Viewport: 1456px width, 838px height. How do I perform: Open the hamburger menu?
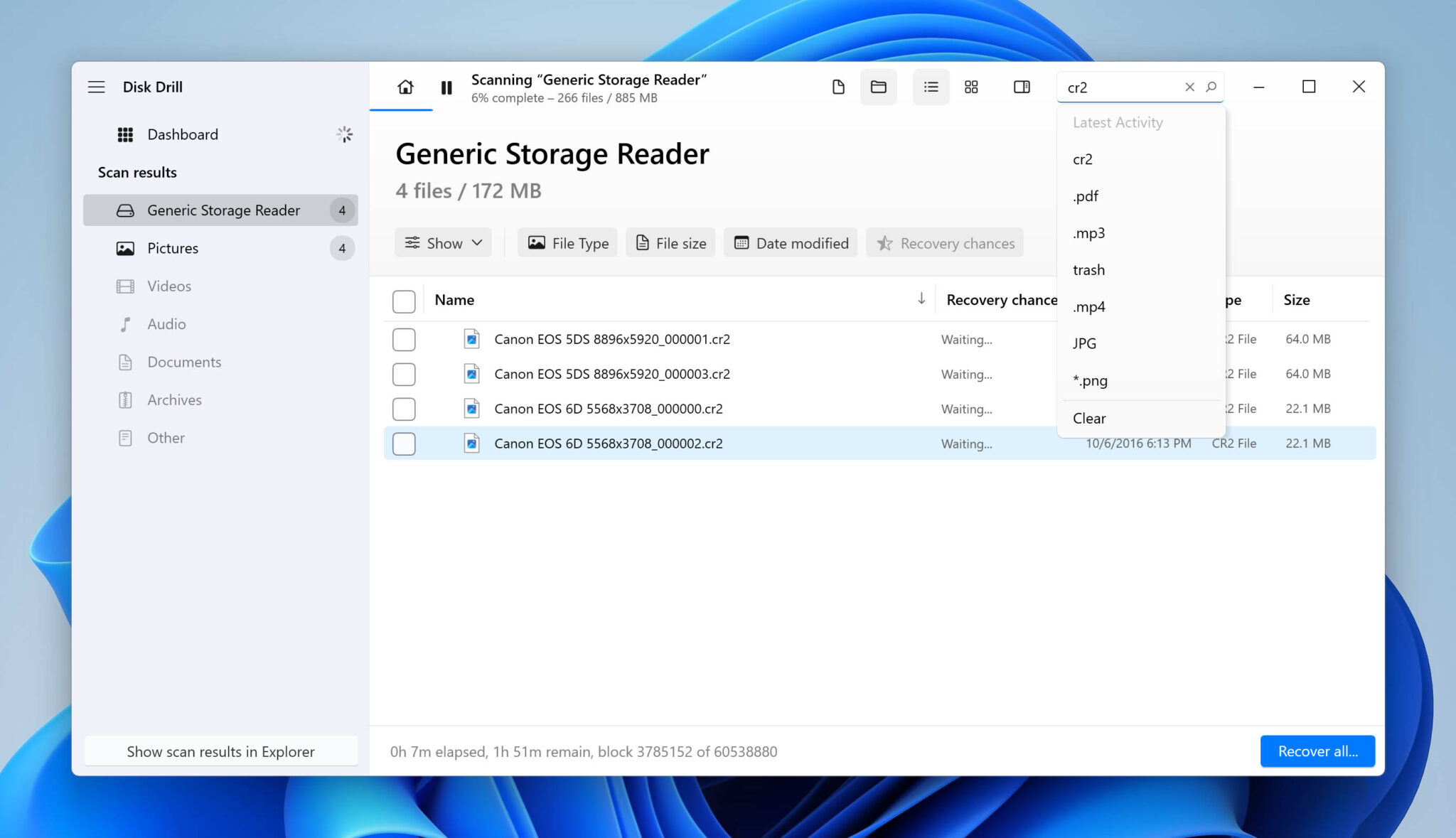point(96,87)
